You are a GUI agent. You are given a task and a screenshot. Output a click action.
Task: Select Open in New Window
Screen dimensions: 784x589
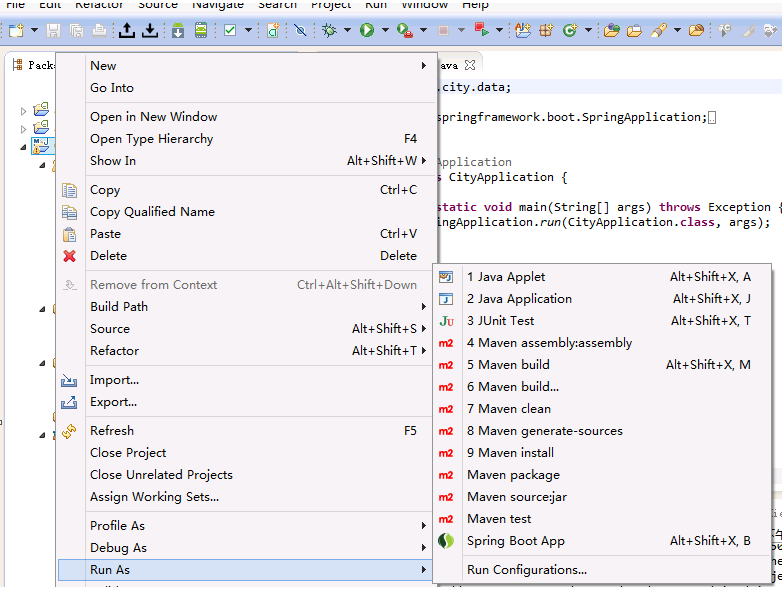pyautogui.click(x=246, y=117)
